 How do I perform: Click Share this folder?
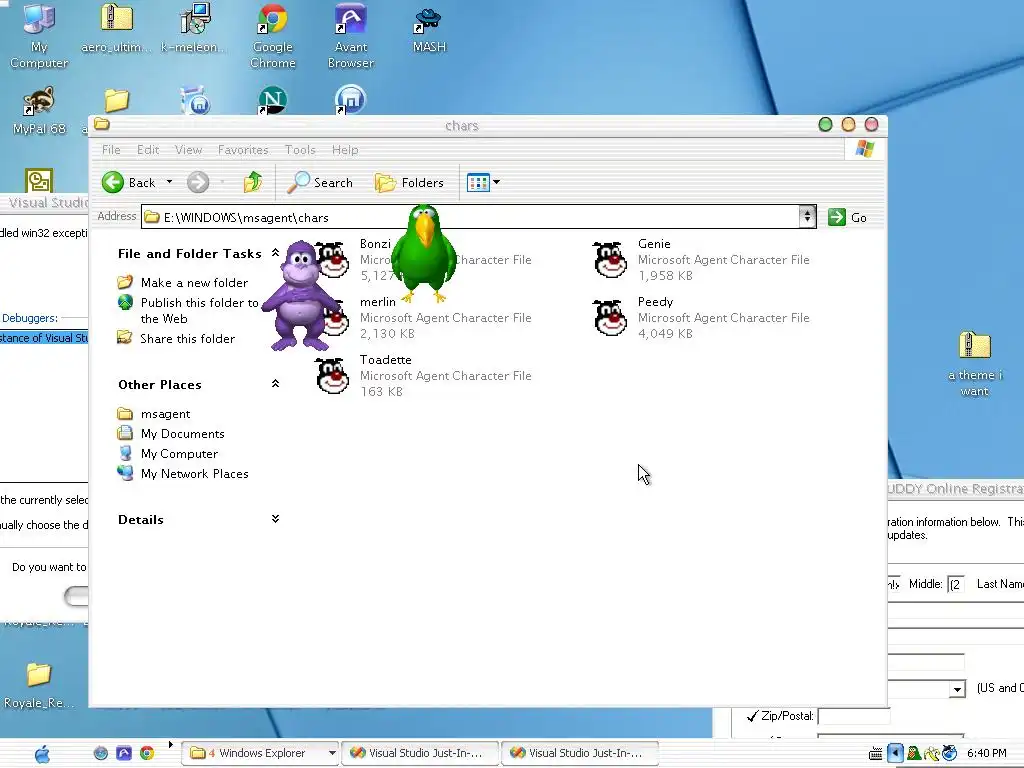point(187,338)
